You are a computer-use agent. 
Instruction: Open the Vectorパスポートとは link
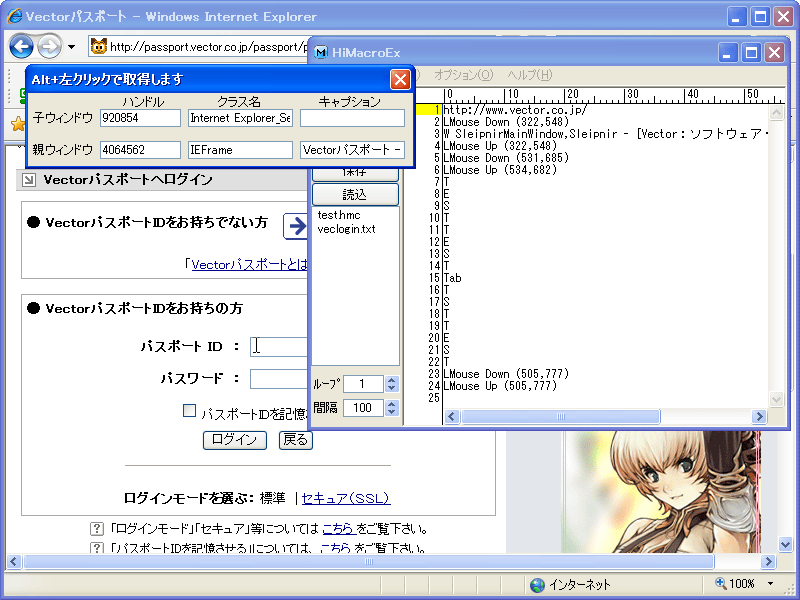coord(249,265)
